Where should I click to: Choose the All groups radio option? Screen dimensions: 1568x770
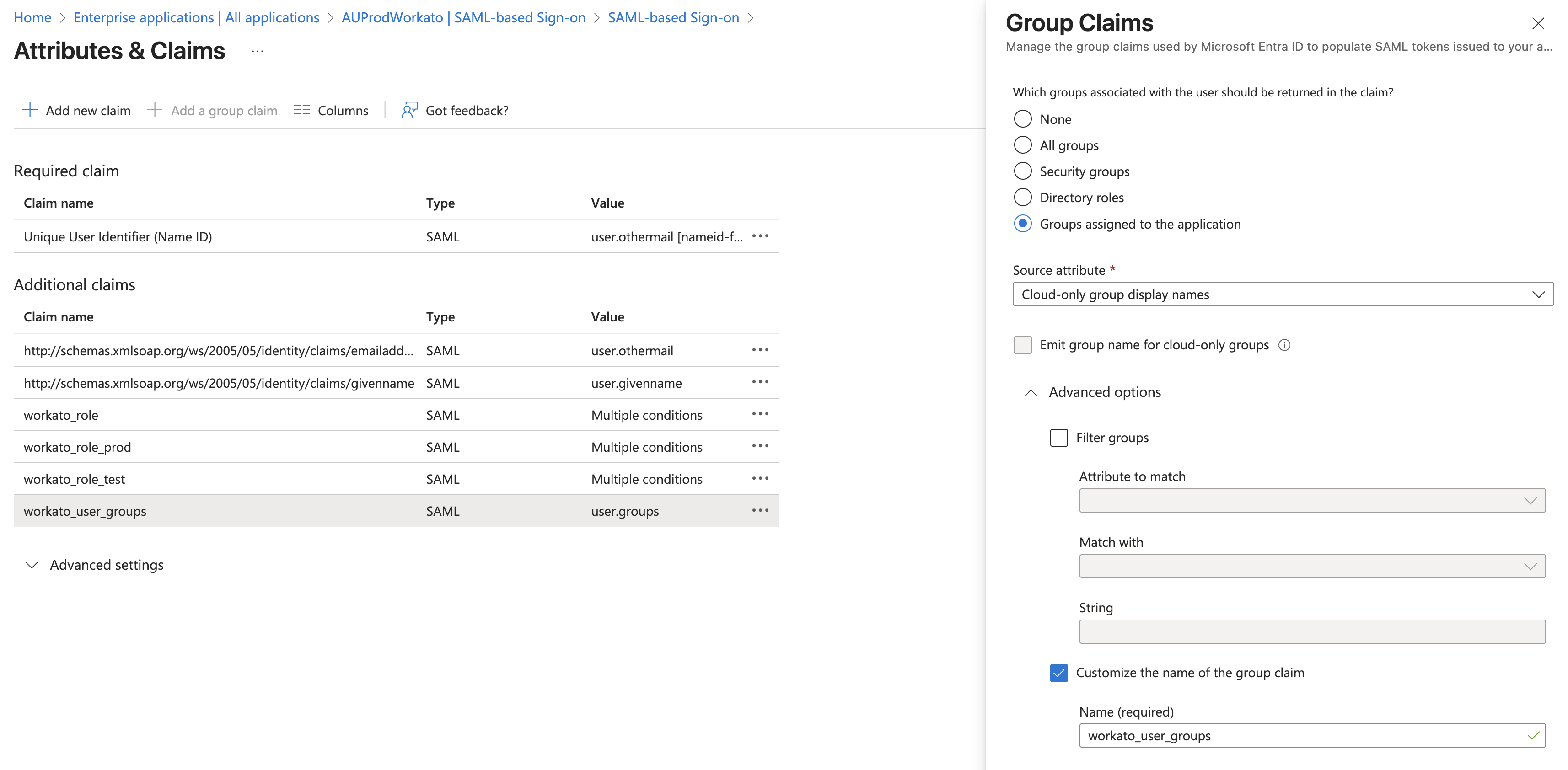point(1023,145)
